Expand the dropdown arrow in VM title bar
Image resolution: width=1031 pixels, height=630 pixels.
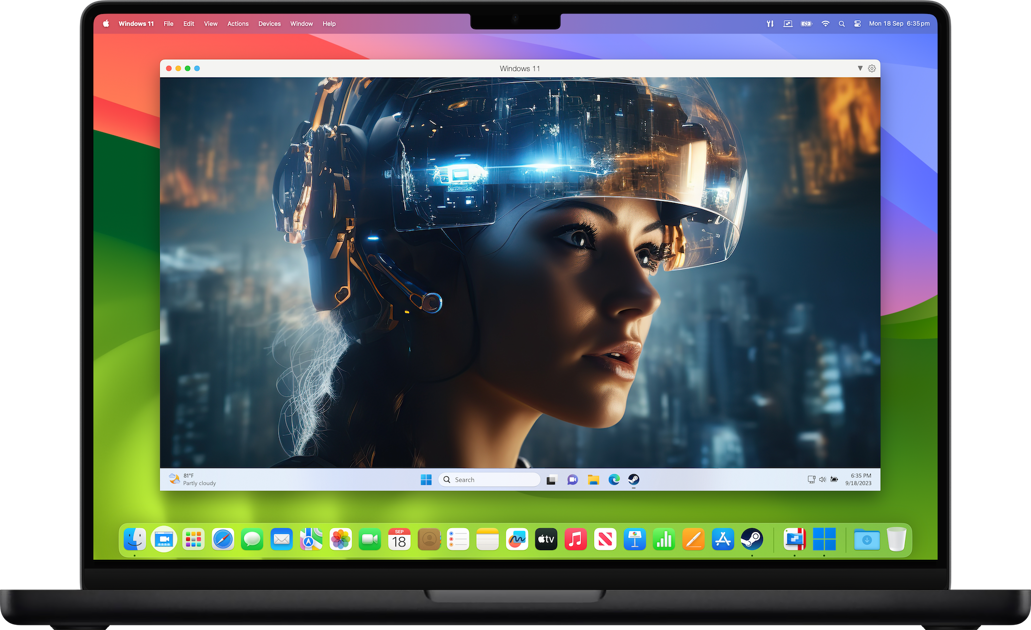click(860, 68)
